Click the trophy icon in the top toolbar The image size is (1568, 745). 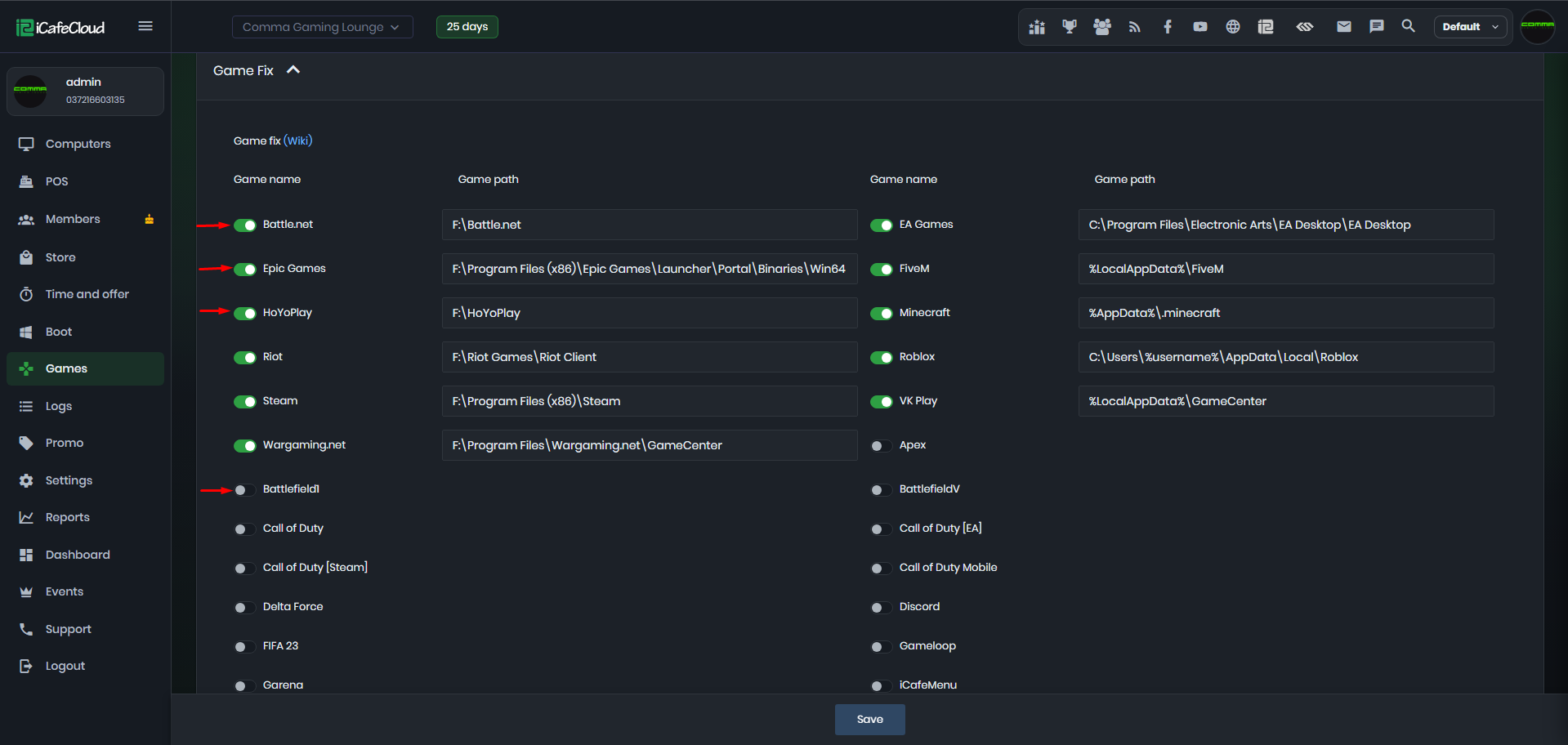point(1070,27)
